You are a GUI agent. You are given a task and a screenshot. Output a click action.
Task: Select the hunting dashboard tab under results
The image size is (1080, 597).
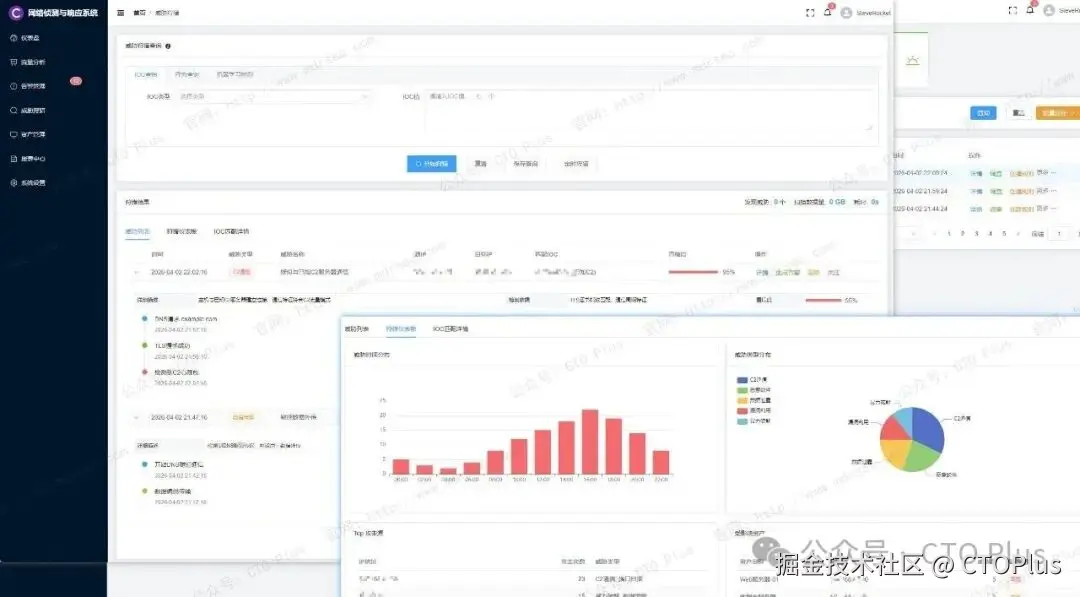click(x=182, y=231)
